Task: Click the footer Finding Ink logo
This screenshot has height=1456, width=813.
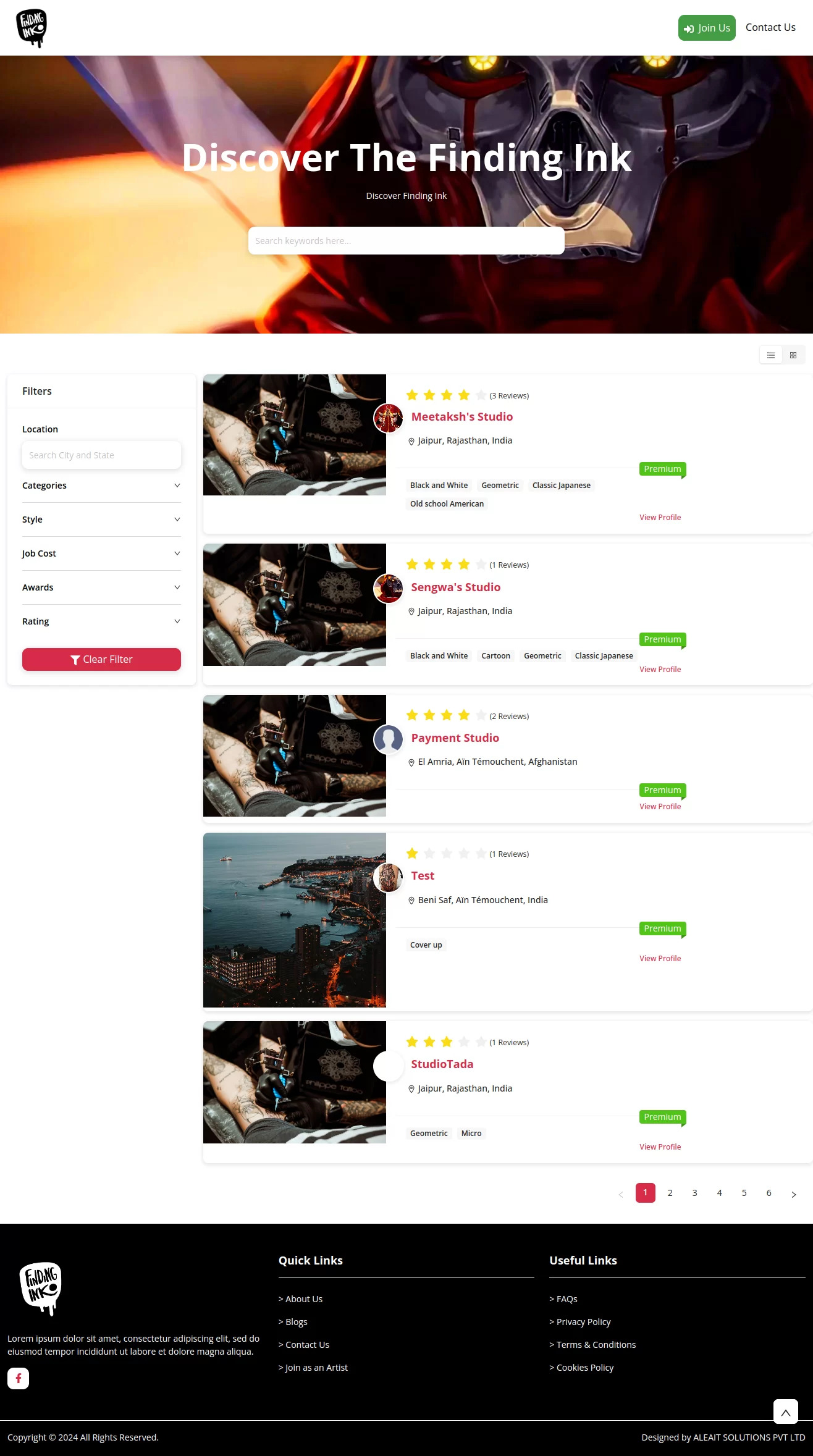Action: coord(41,1289)
